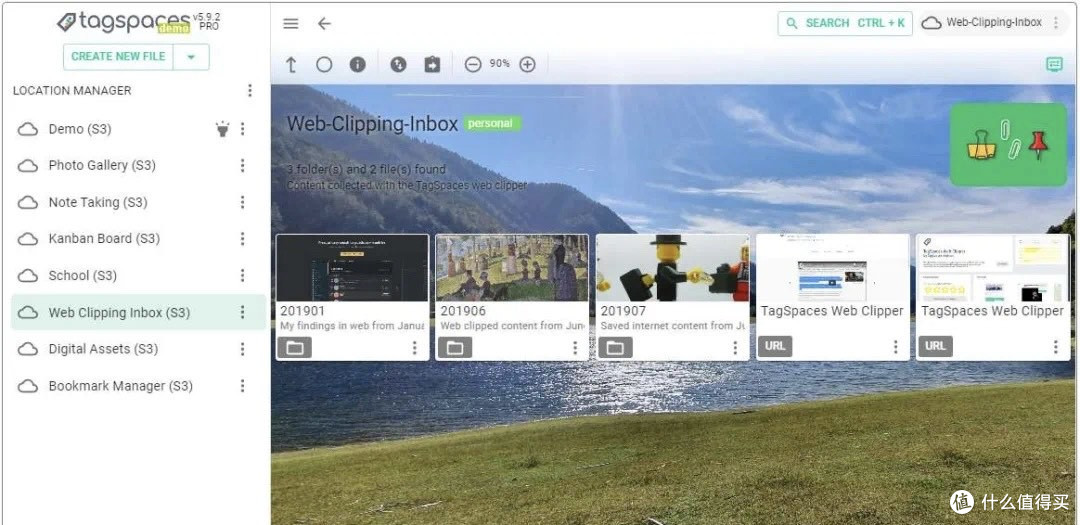Open the 201907 card three-dot menu
Screen dimensions: 1080x525
[x=735, y=348]
